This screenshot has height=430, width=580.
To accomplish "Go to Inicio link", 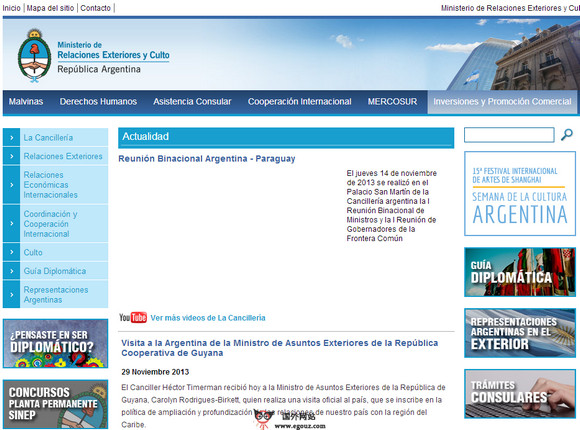I will [11, 8].
